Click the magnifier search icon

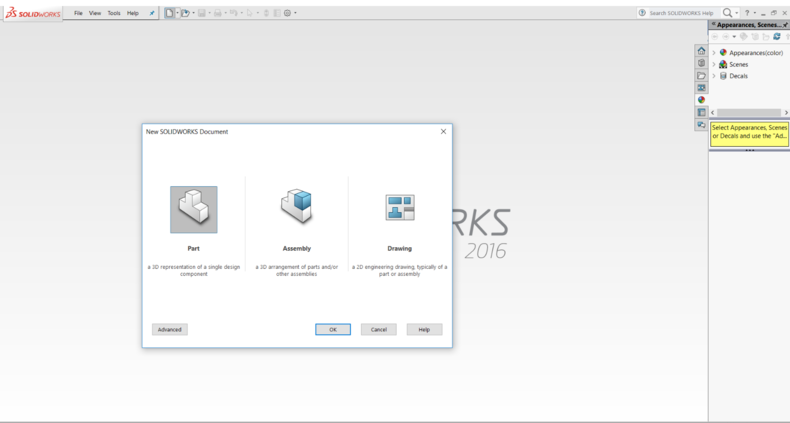727,13
